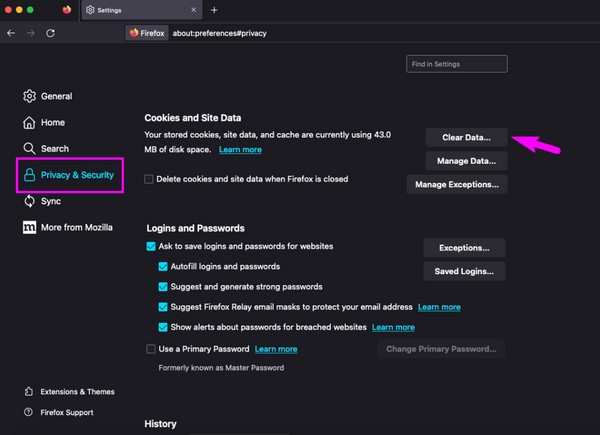
Task: Click the Firefox identity badge in address bar
Action: point(147,33)
